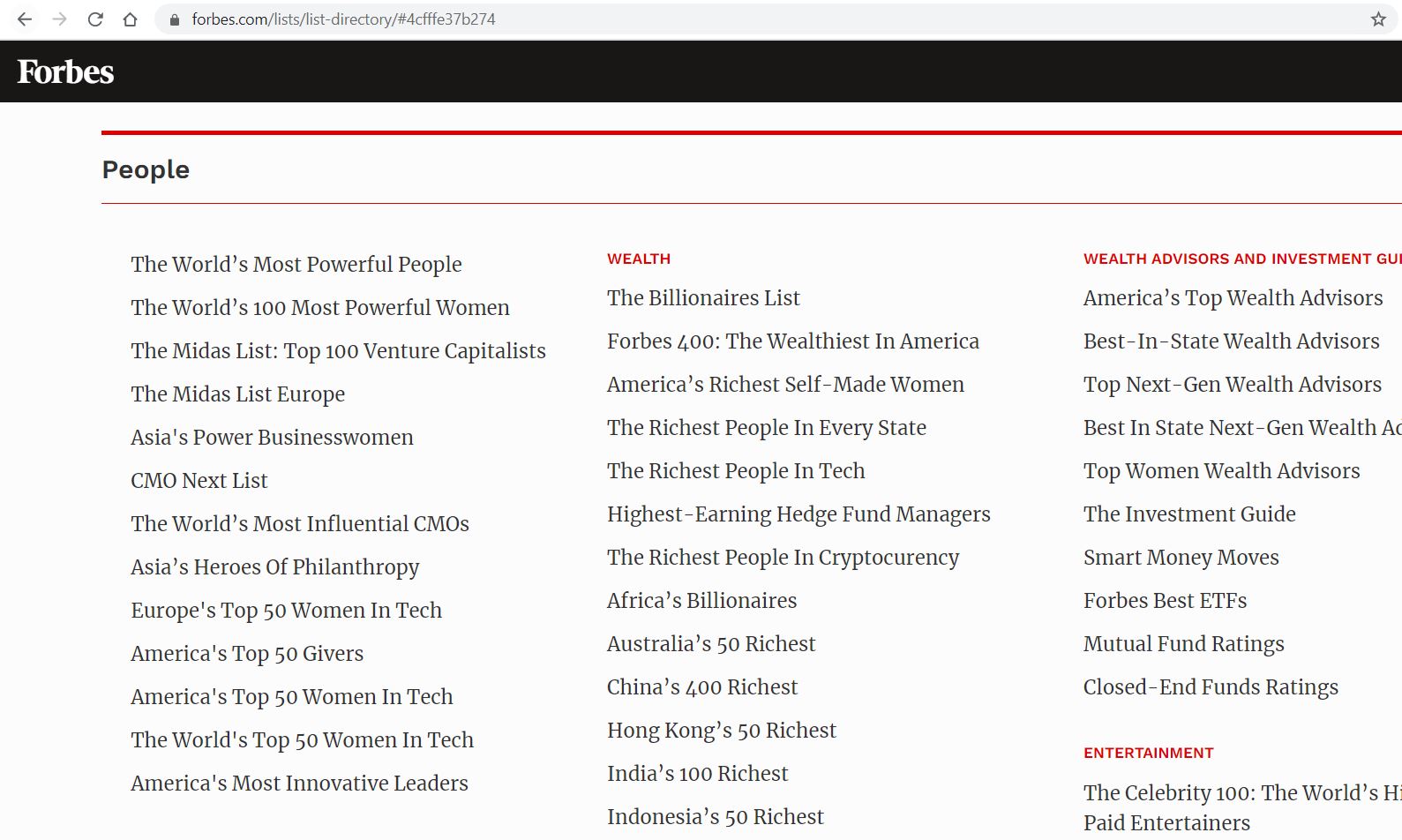
Task: Open The Celebrity 100 list
Action: coord(1242,808)
